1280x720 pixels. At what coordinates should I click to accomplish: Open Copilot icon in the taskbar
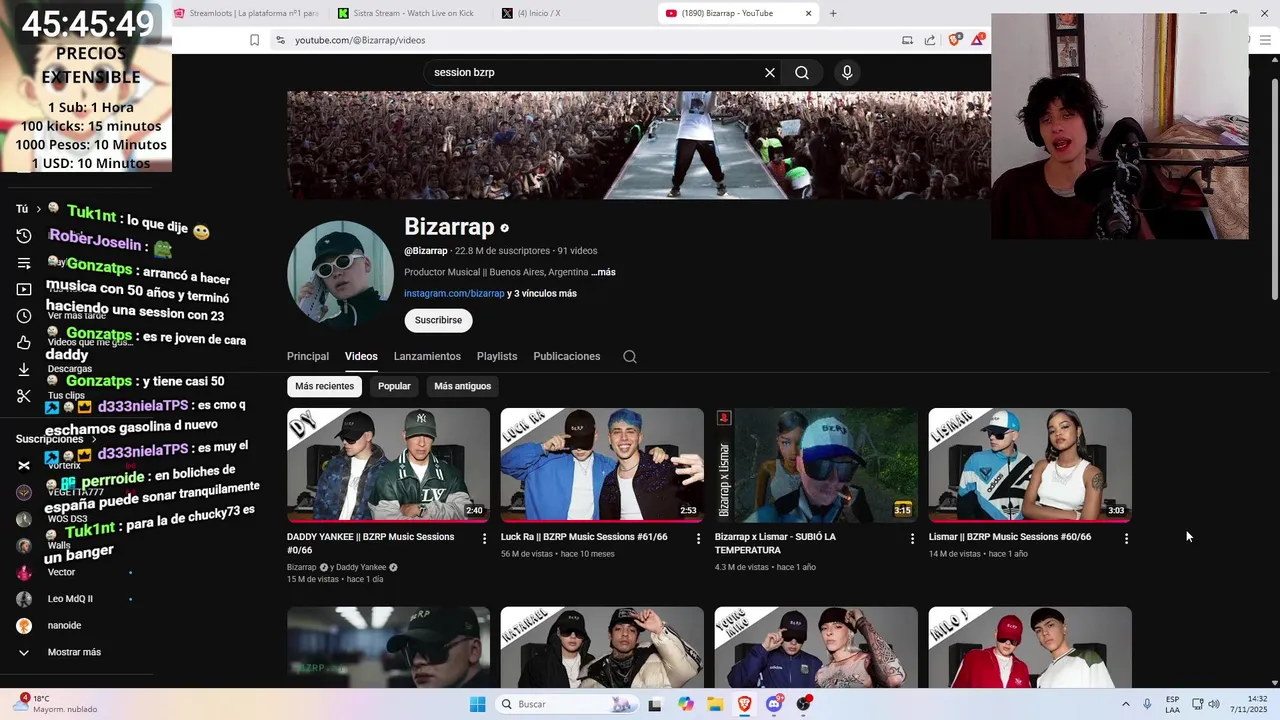coord(686,704)
